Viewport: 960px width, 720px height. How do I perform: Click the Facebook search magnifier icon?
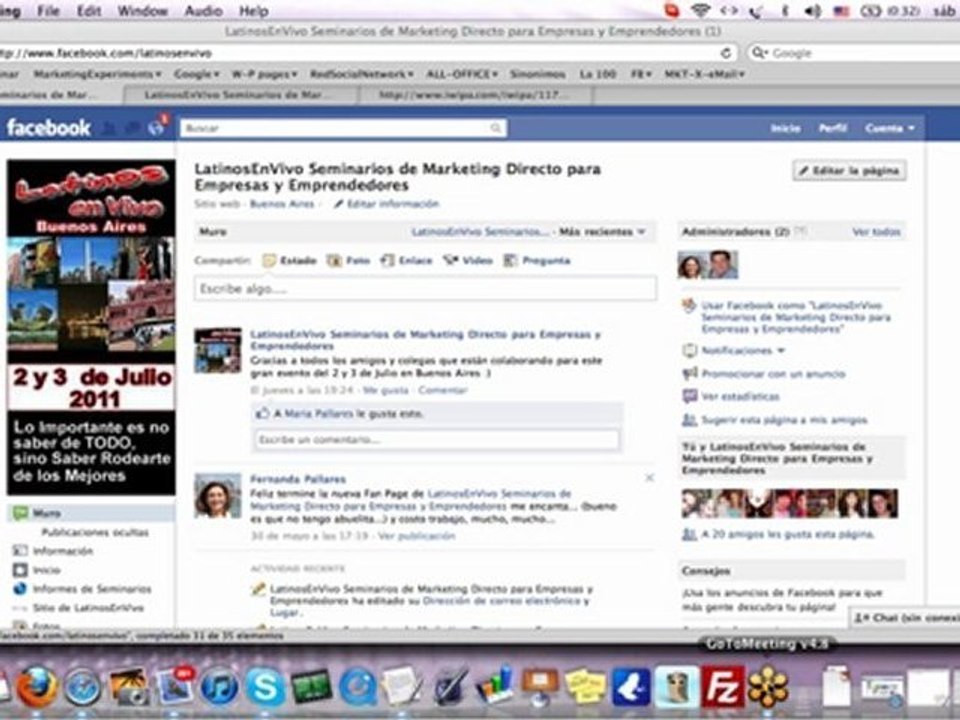[495, 128]
